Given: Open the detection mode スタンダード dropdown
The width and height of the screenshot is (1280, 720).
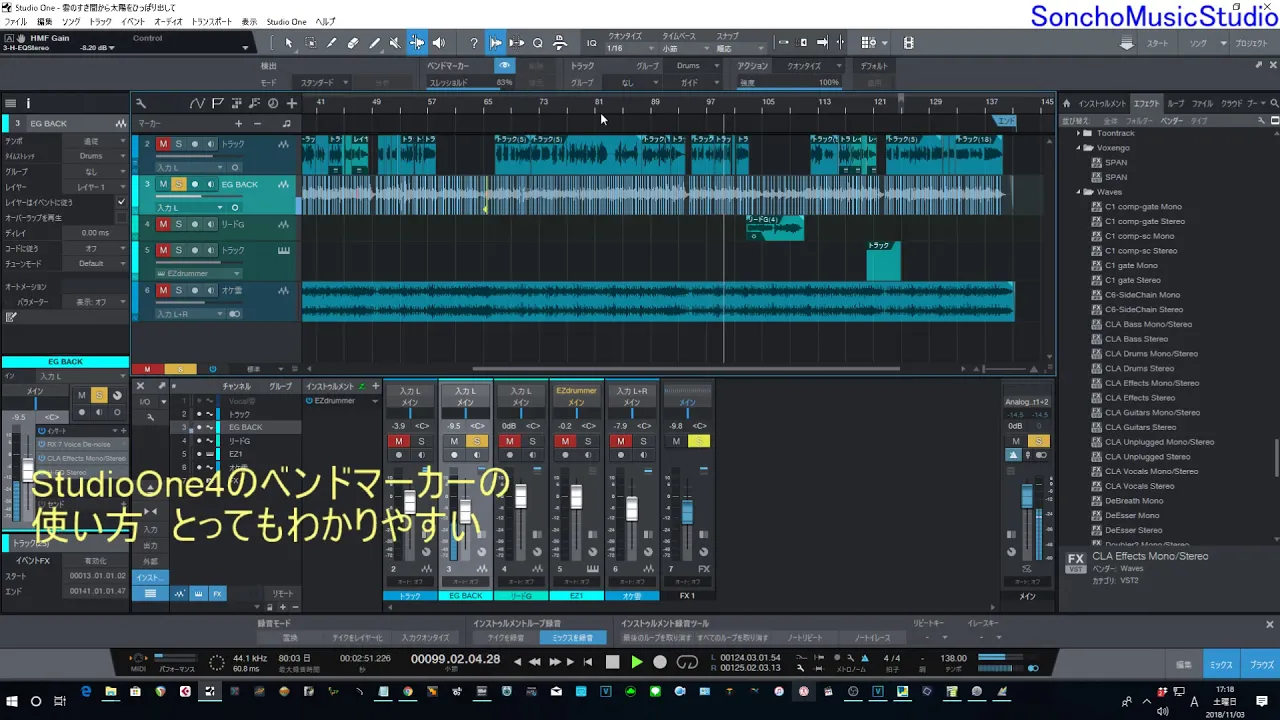Looking at the screenshot, I should 322,83.
